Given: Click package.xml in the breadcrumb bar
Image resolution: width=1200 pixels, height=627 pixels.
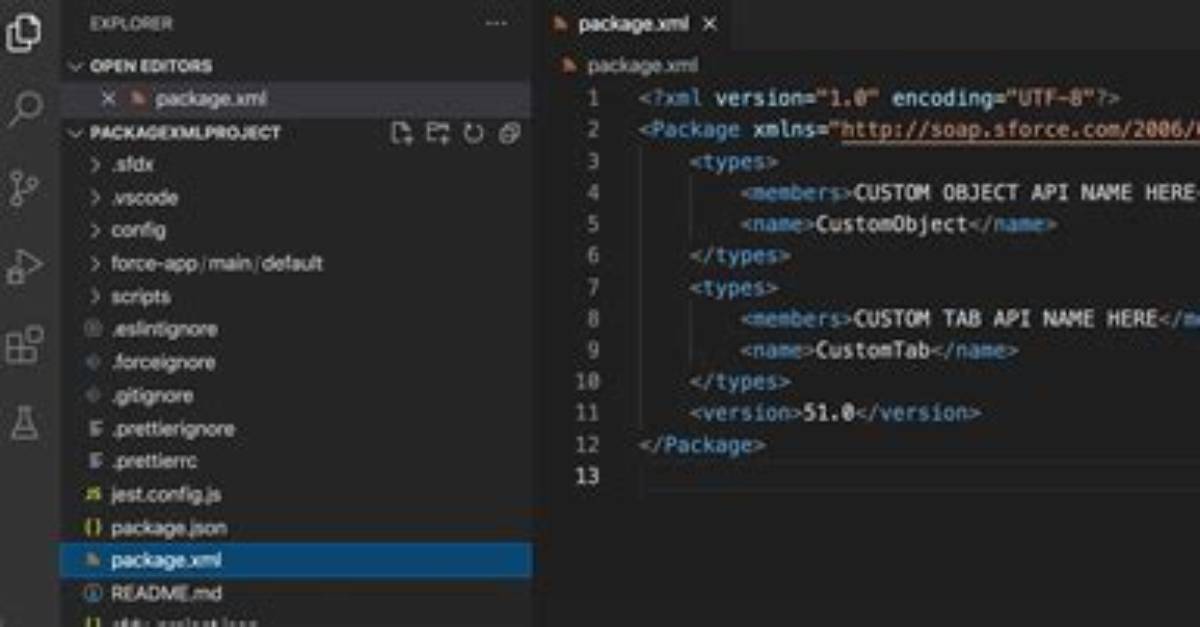Looking at the screenshot, I should coord(642,65).
